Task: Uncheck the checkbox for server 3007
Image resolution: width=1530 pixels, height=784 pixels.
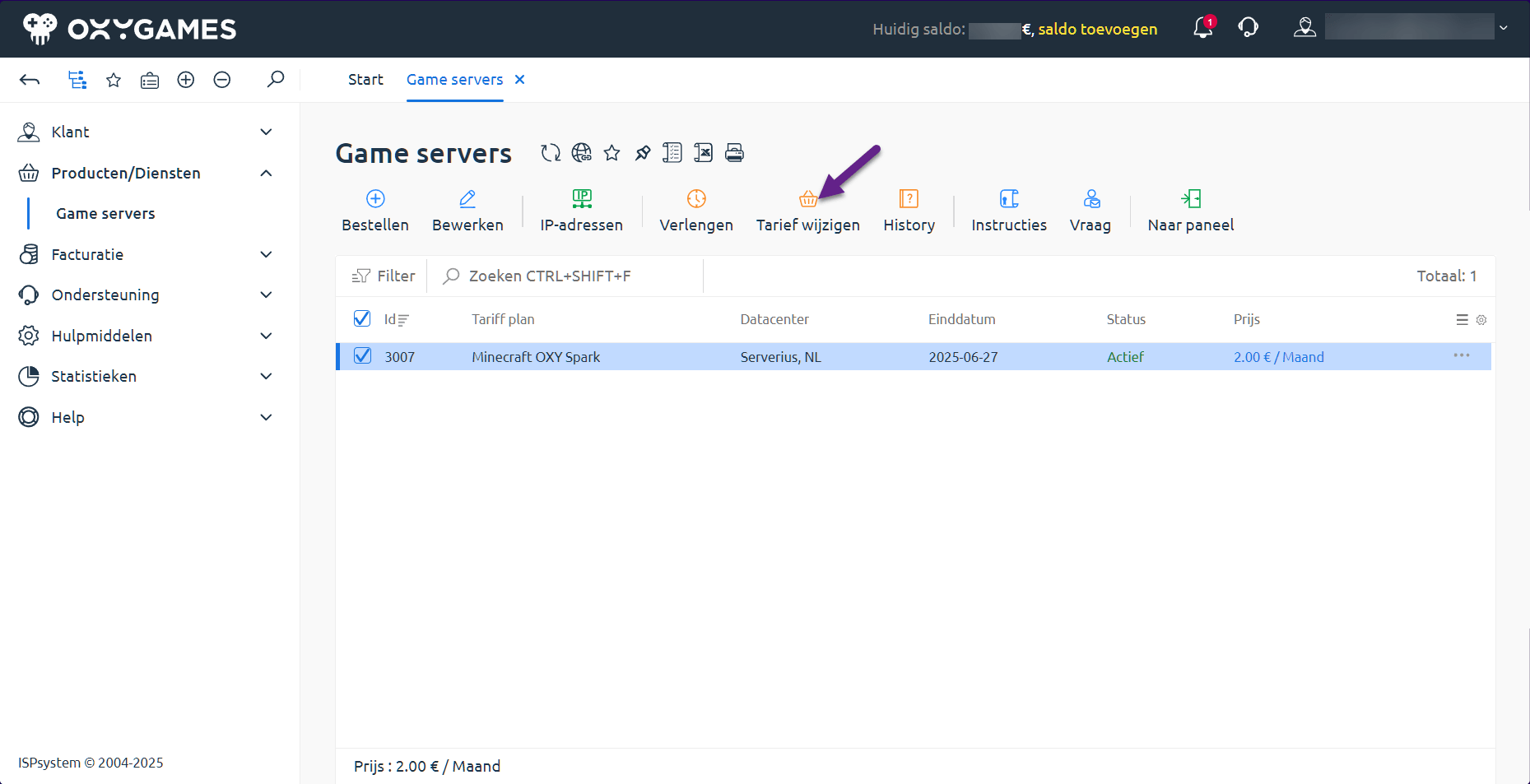Action: [362, 356]
